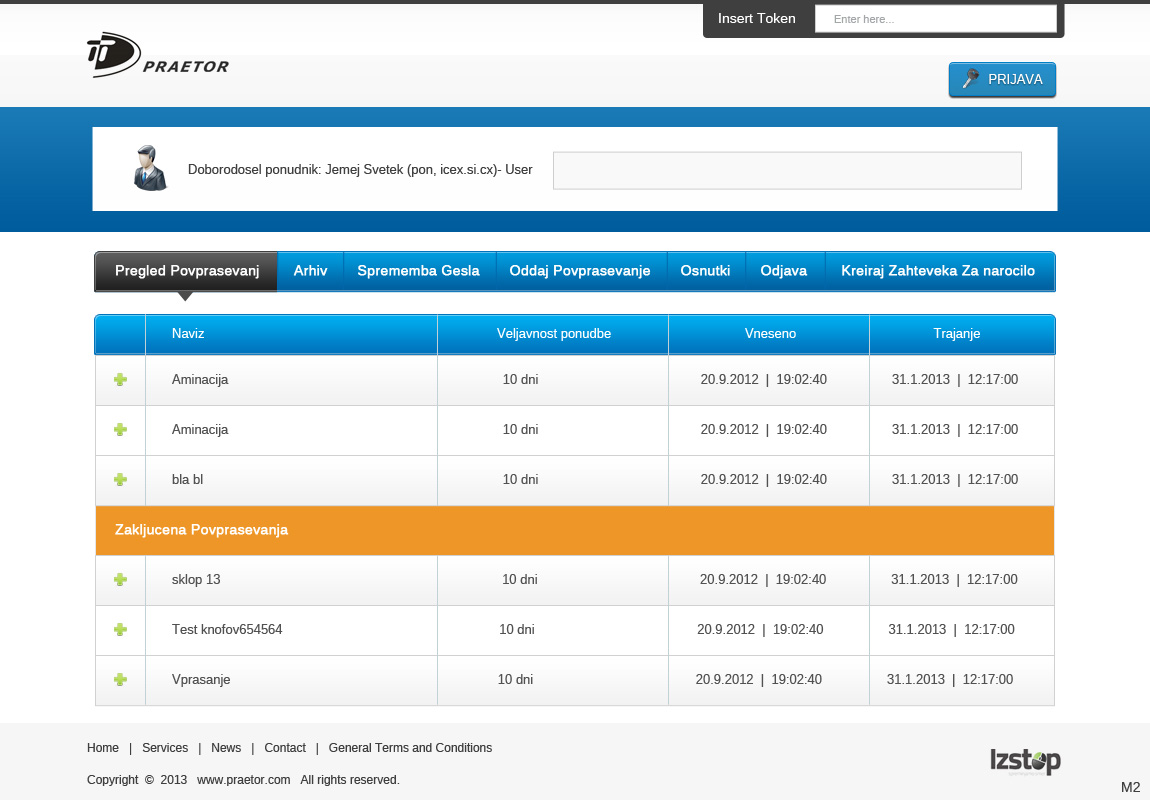Switch to the Arhiv tab
The width and height of the screenshot is (1150, 800).
pyautogui.click(x=310, y=271)
